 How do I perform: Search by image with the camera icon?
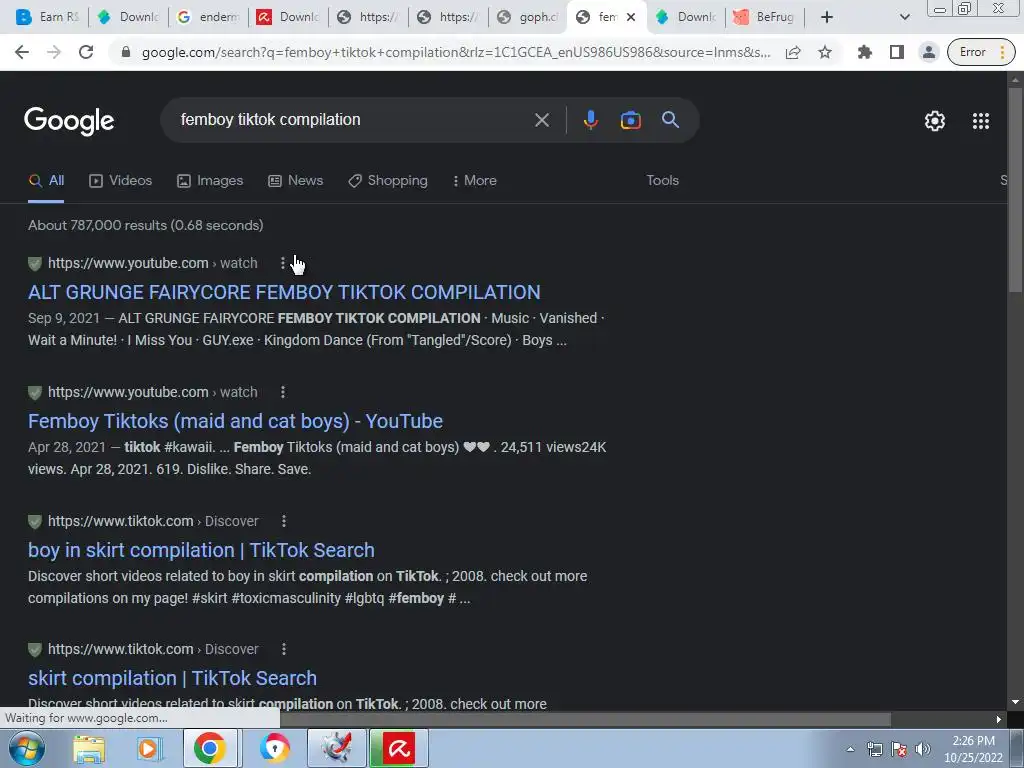point(630,120)
